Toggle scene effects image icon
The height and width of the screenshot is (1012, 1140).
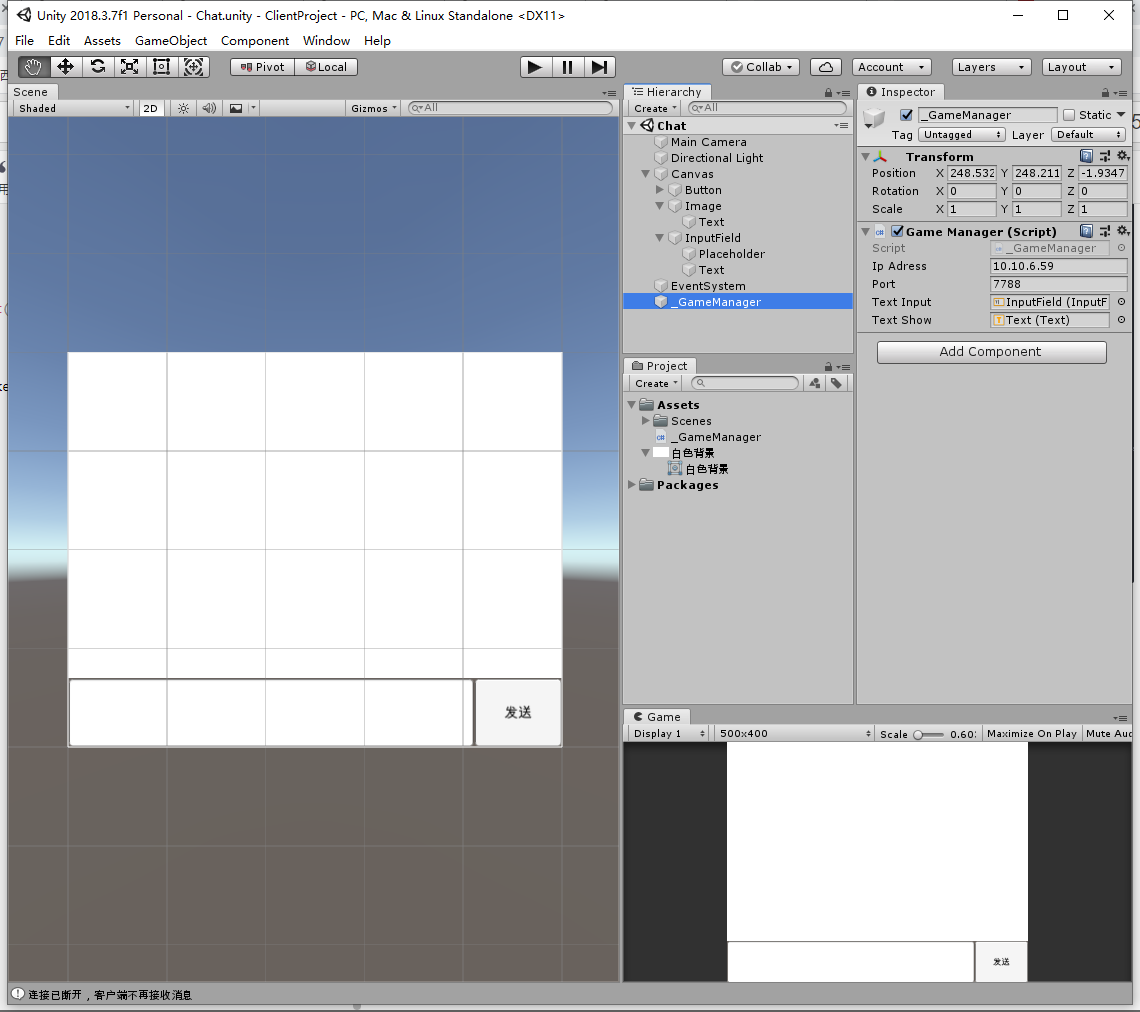pyautogui.click(x=236, y=108)
